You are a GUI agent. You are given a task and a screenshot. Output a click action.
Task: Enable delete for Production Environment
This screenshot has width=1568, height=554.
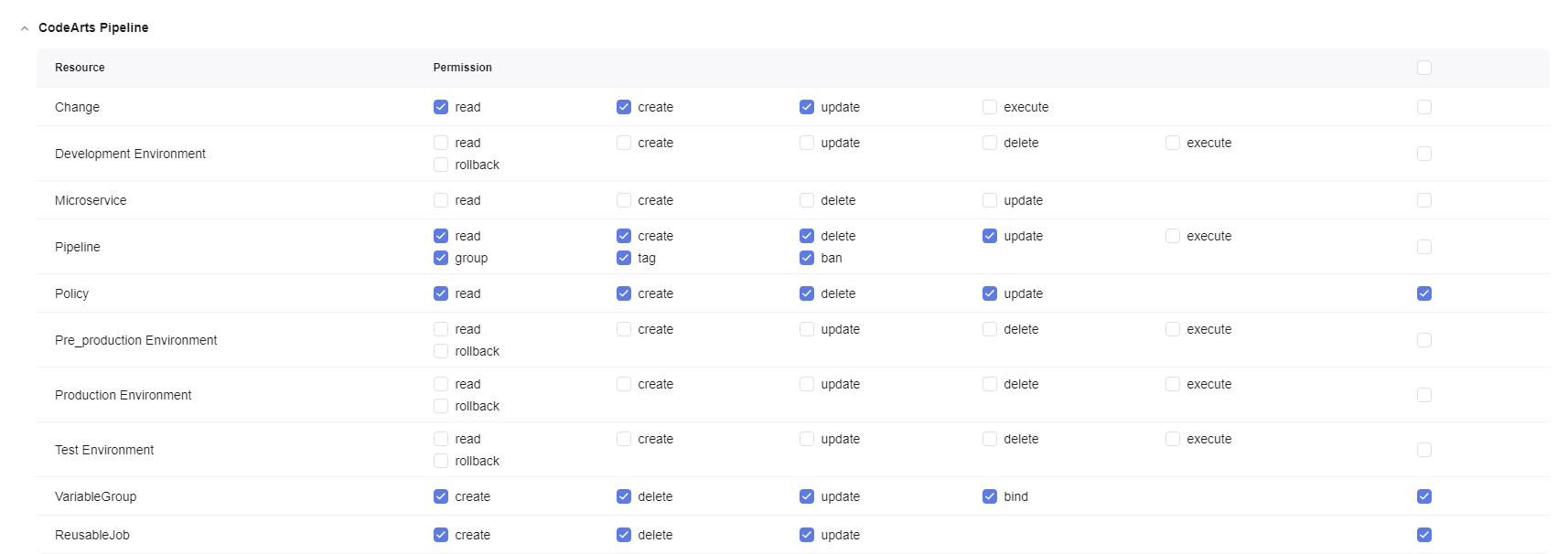[990, 384]
